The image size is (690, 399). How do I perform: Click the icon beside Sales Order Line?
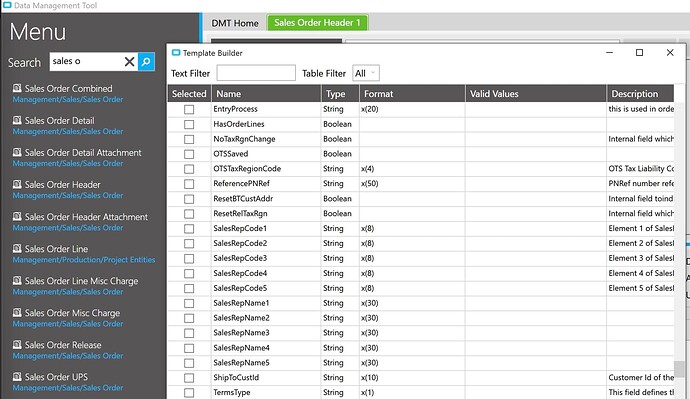[x=17, y=248]
